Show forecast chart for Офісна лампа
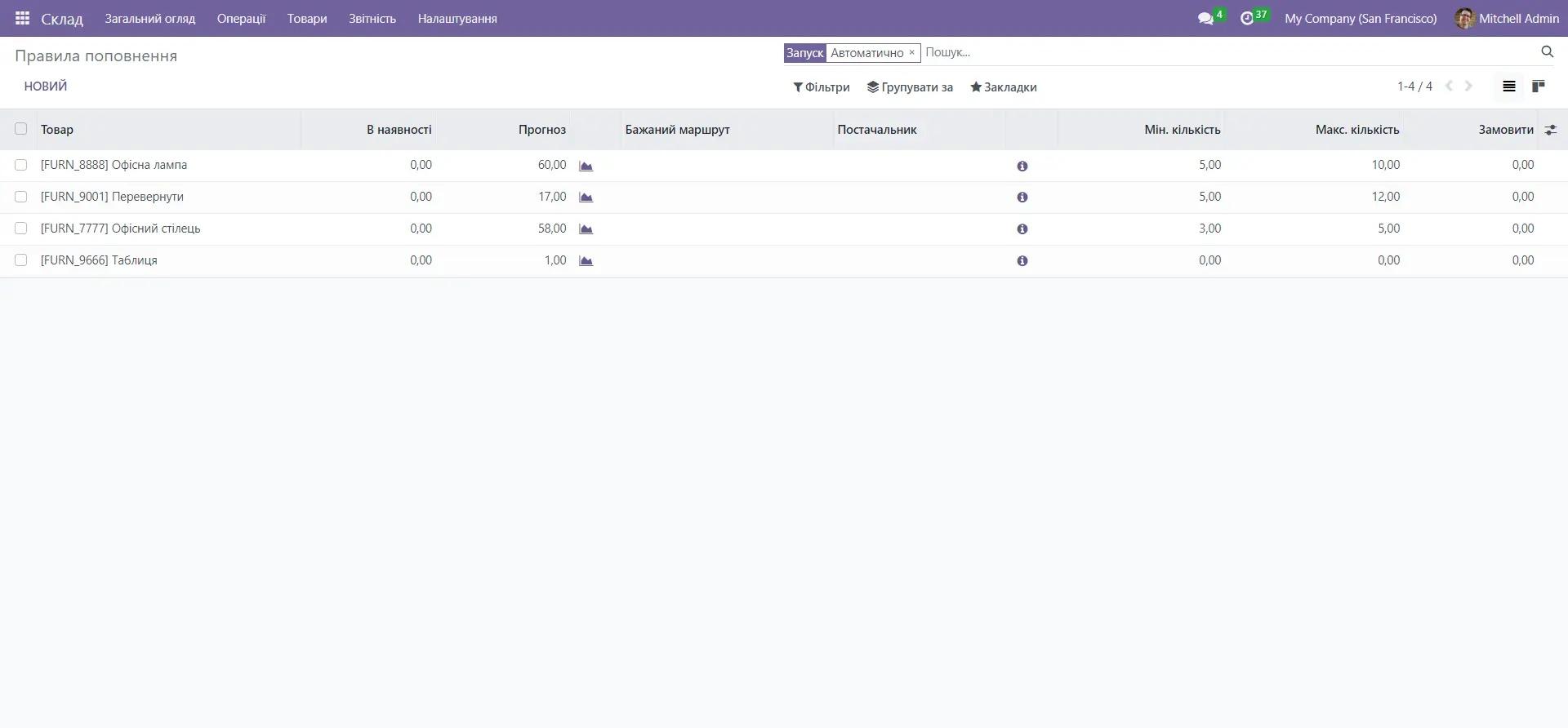 [x=586, y=166]
